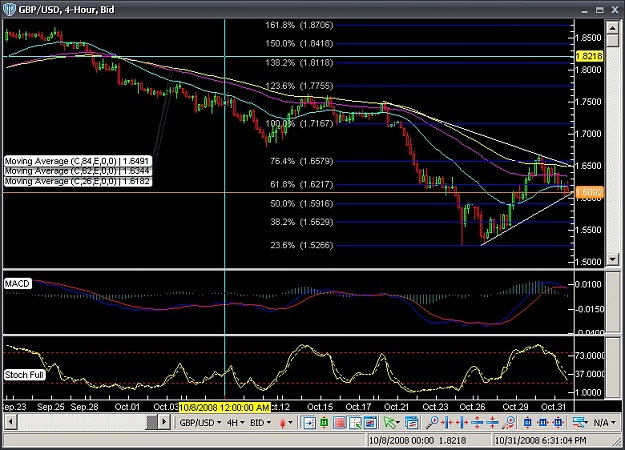
Task: Select Moving Average (C,26,E,0,0) label
Action: [78, 181]
